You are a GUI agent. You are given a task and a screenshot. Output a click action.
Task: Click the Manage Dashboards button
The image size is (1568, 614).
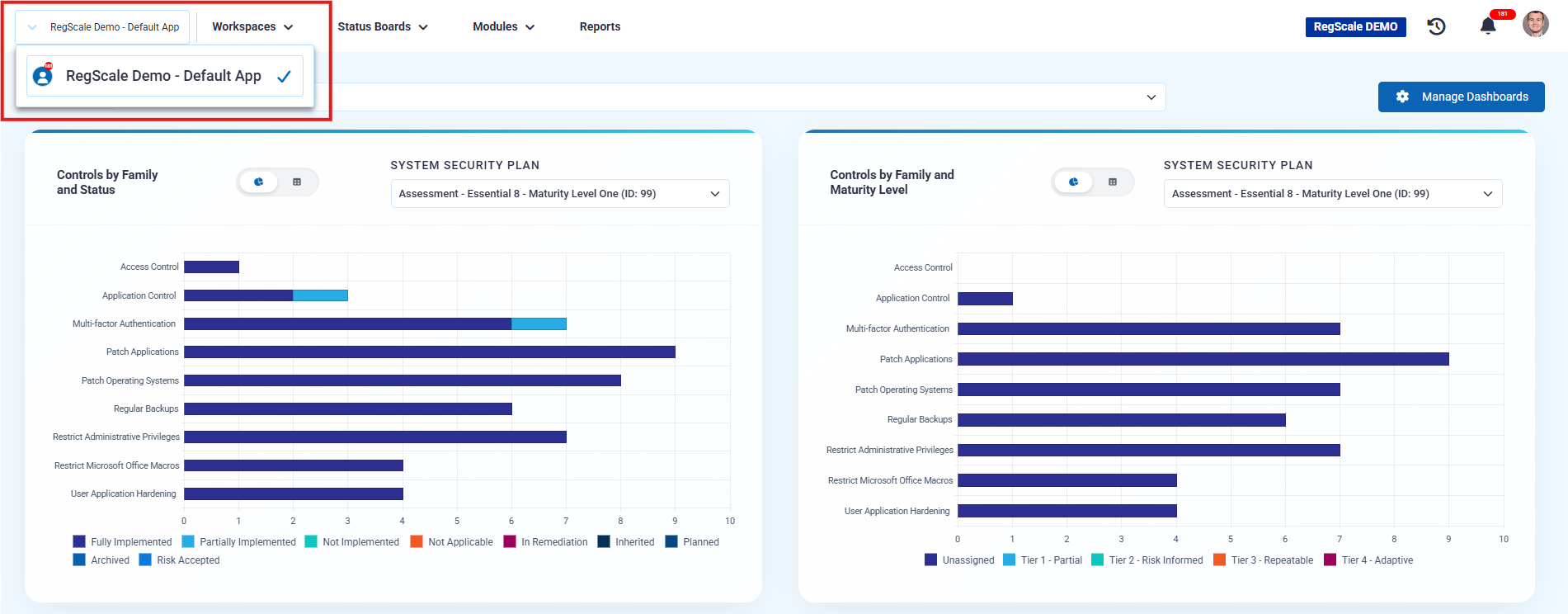click(x=1461, y=97)
